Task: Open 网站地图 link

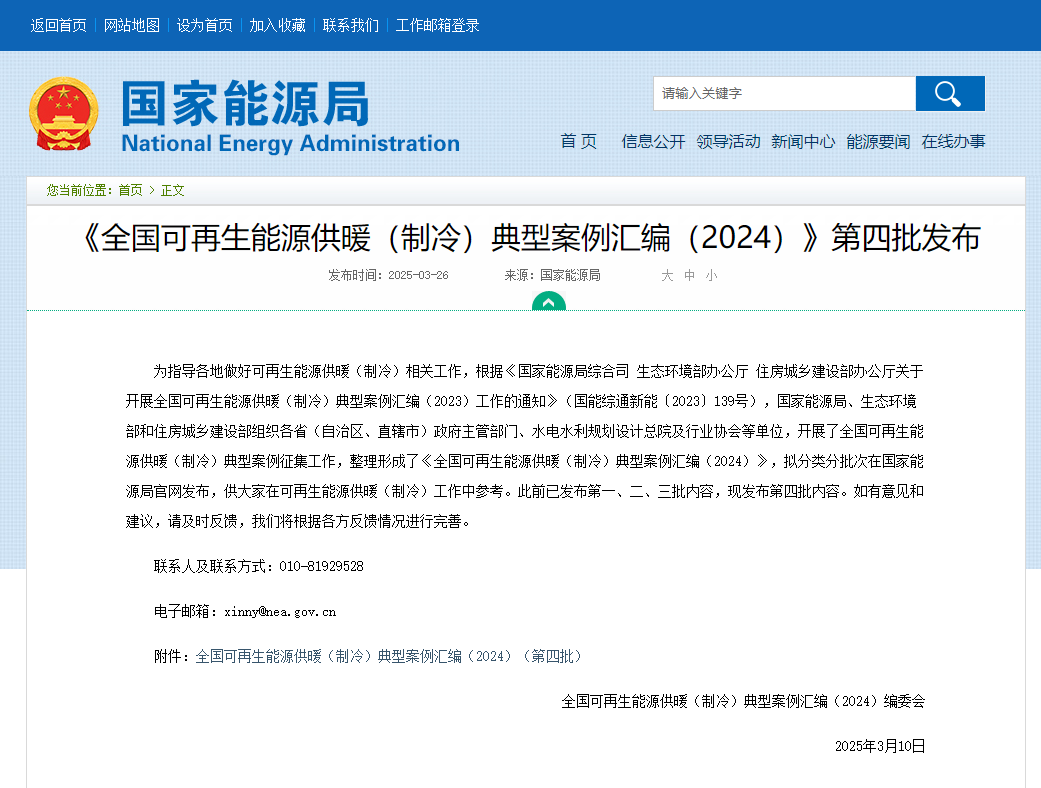Action: point(131,25)
